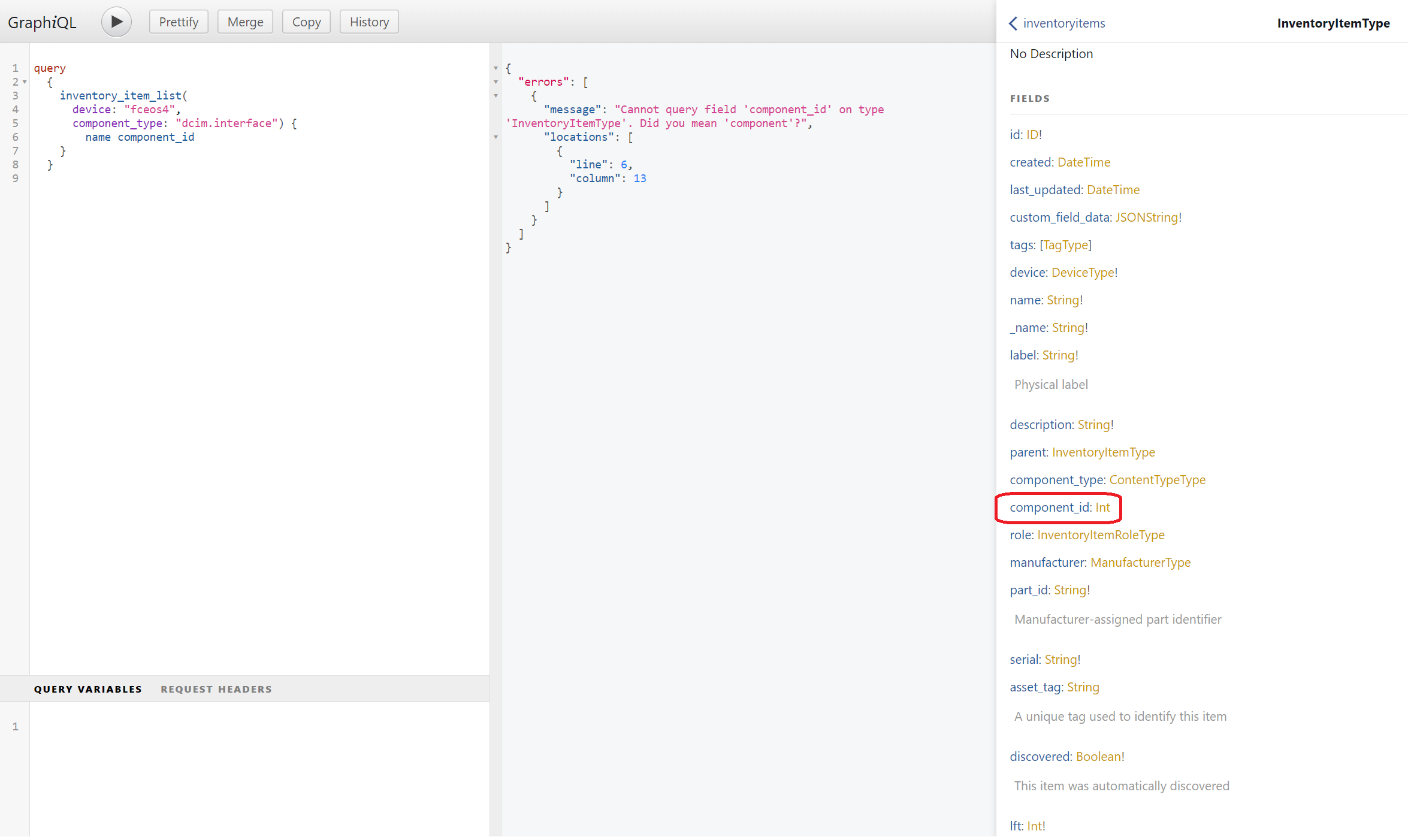Copy the query using the Copy button
Viewport: 1408px width, 840px height.
point(306,22)
